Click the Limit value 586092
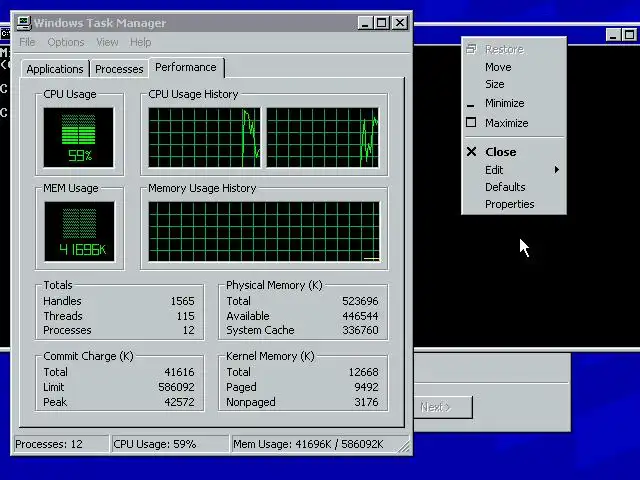The height and width of the screenshot is (480, 640). click(176, 387)
